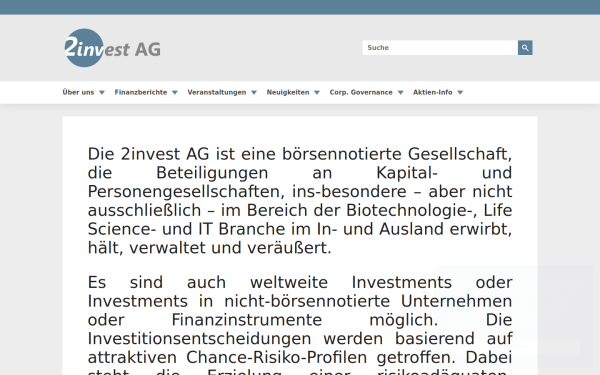The width and height of the screenshot is (600, 375).
Task: Open the Neuigkeiten menu
Action: point(288,92)
